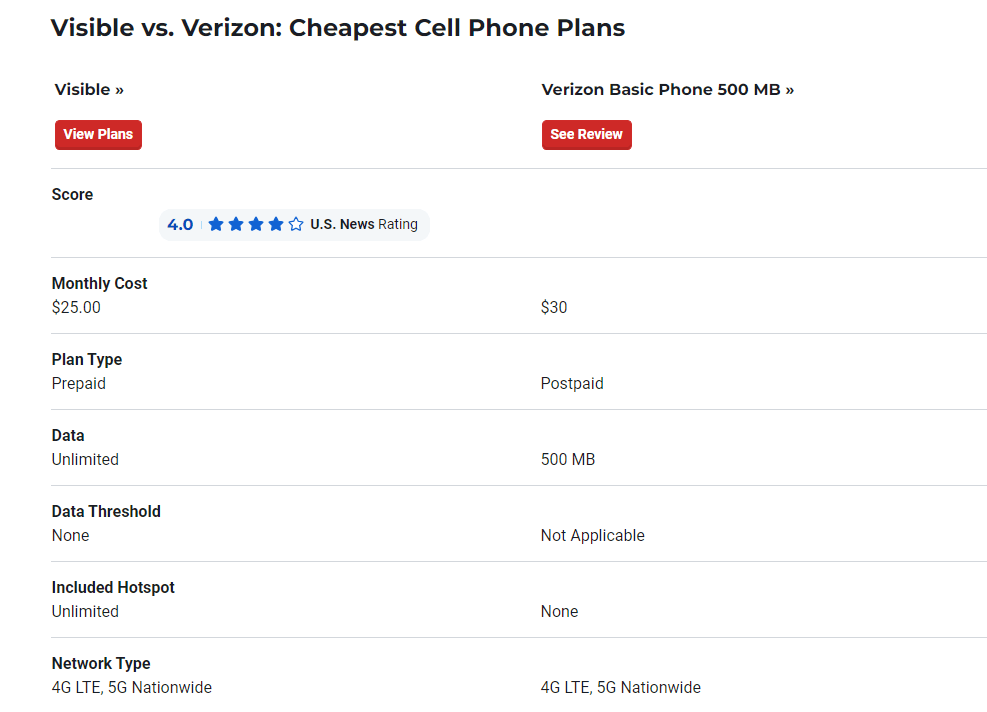Click the Not Applicable data threshold value
This screenshot has height=712, width=987.
pos(592,536)
